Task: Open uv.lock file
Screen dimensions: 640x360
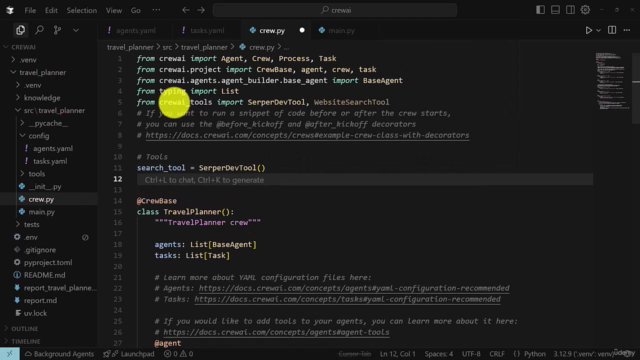Action: [35, 313]
